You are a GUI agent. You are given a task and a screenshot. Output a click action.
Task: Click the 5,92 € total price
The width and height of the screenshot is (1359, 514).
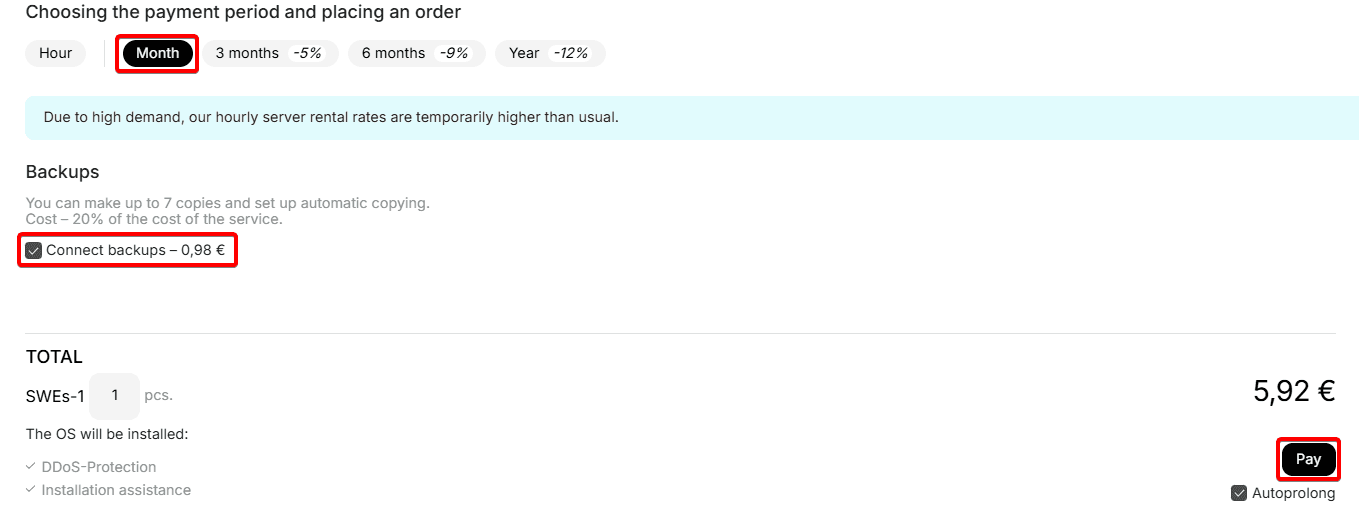click(1293, 391)
